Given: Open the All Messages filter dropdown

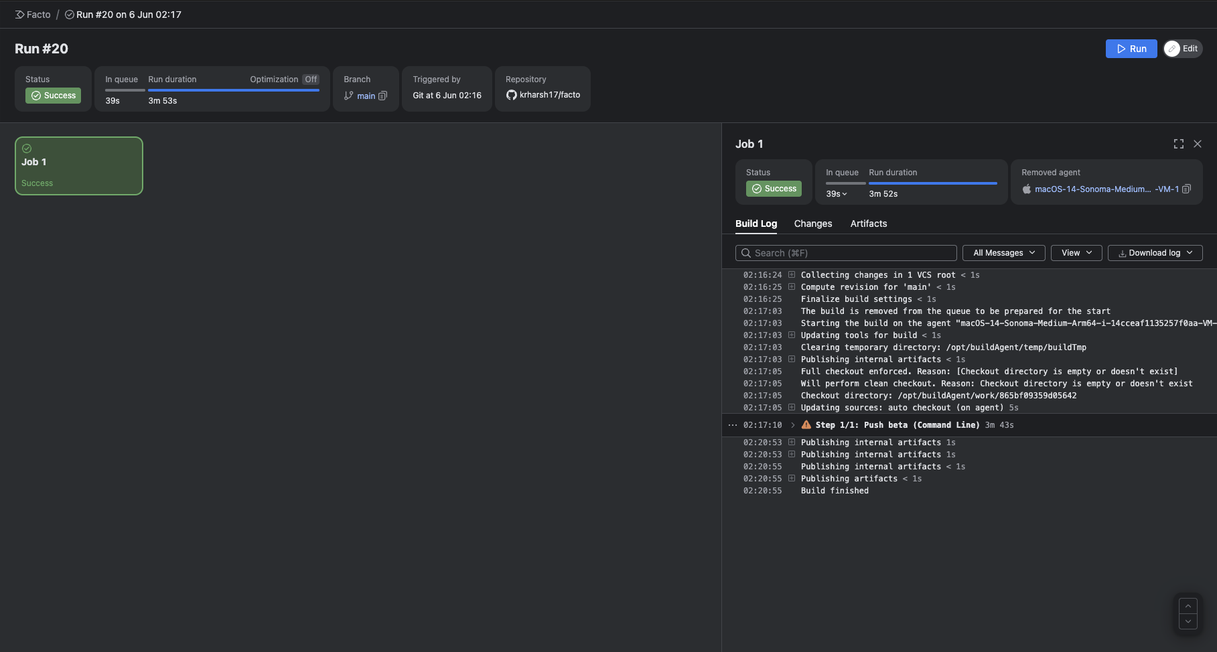Looking at the screenshot, I should point(1004,253).
